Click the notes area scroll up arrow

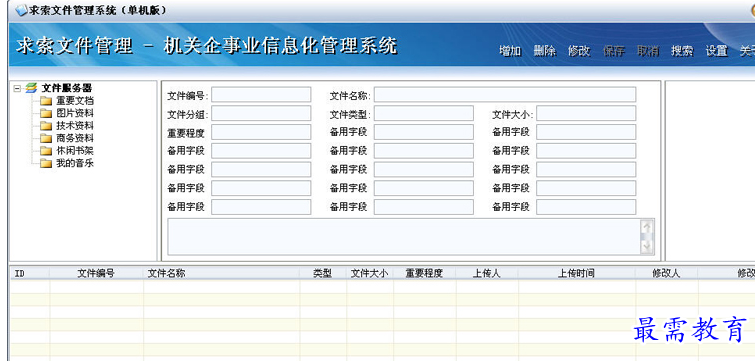click(647, 226)
